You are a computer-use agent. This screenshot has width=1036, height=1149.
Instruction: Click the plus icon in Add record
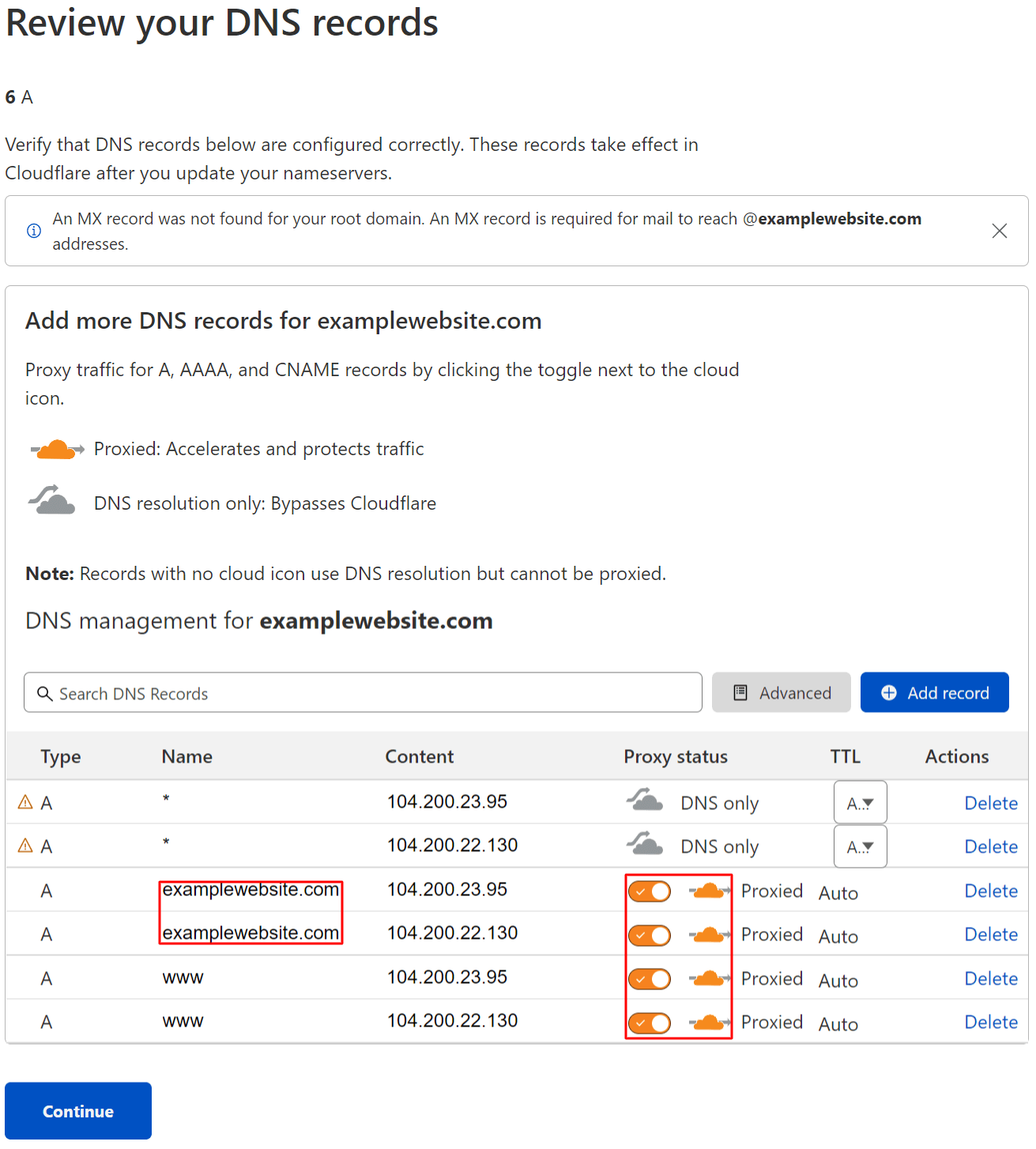point(889,692)
